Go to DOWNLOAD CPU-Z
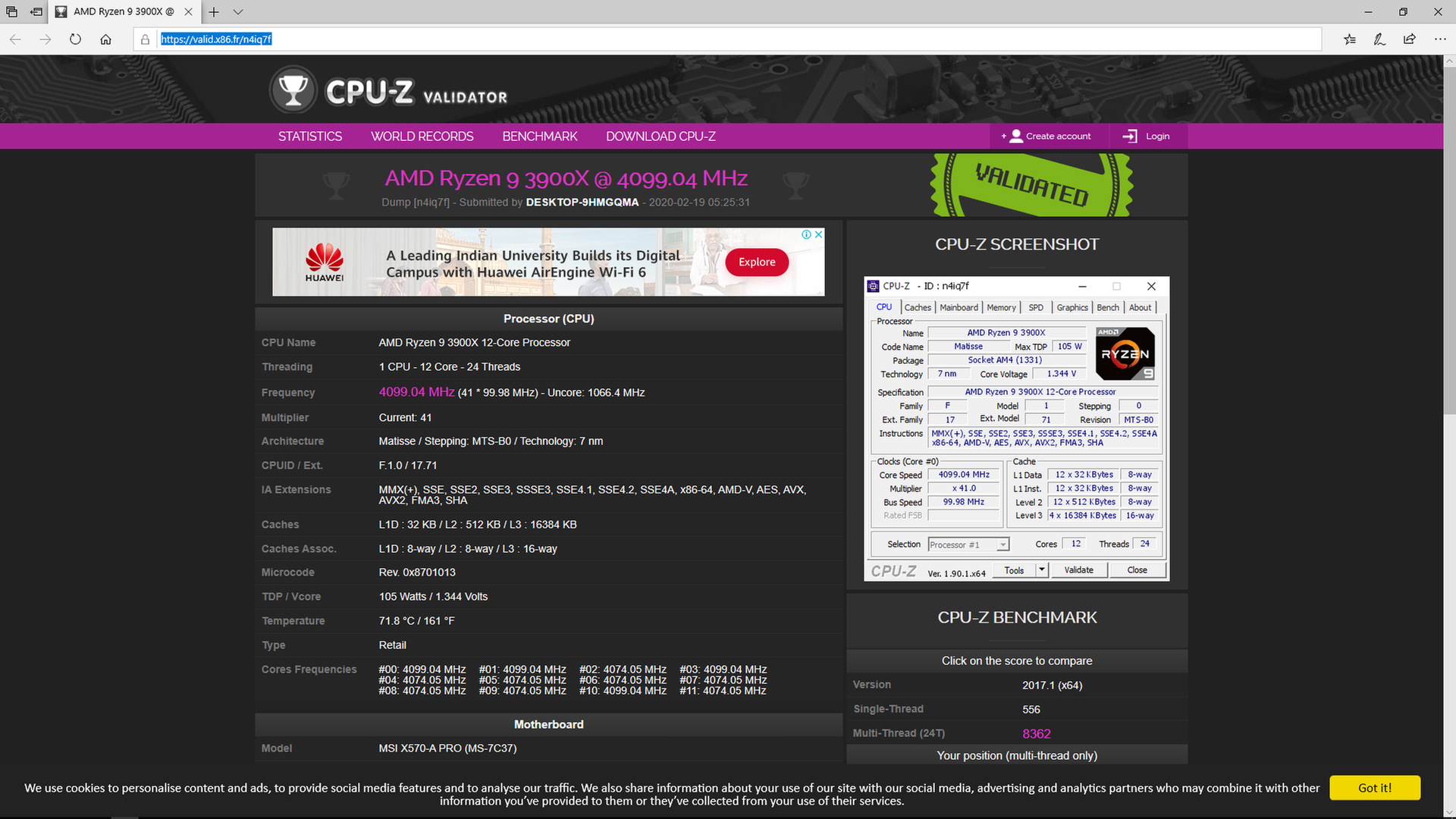Screen dimensions: 1456x819 click(661, 136)
